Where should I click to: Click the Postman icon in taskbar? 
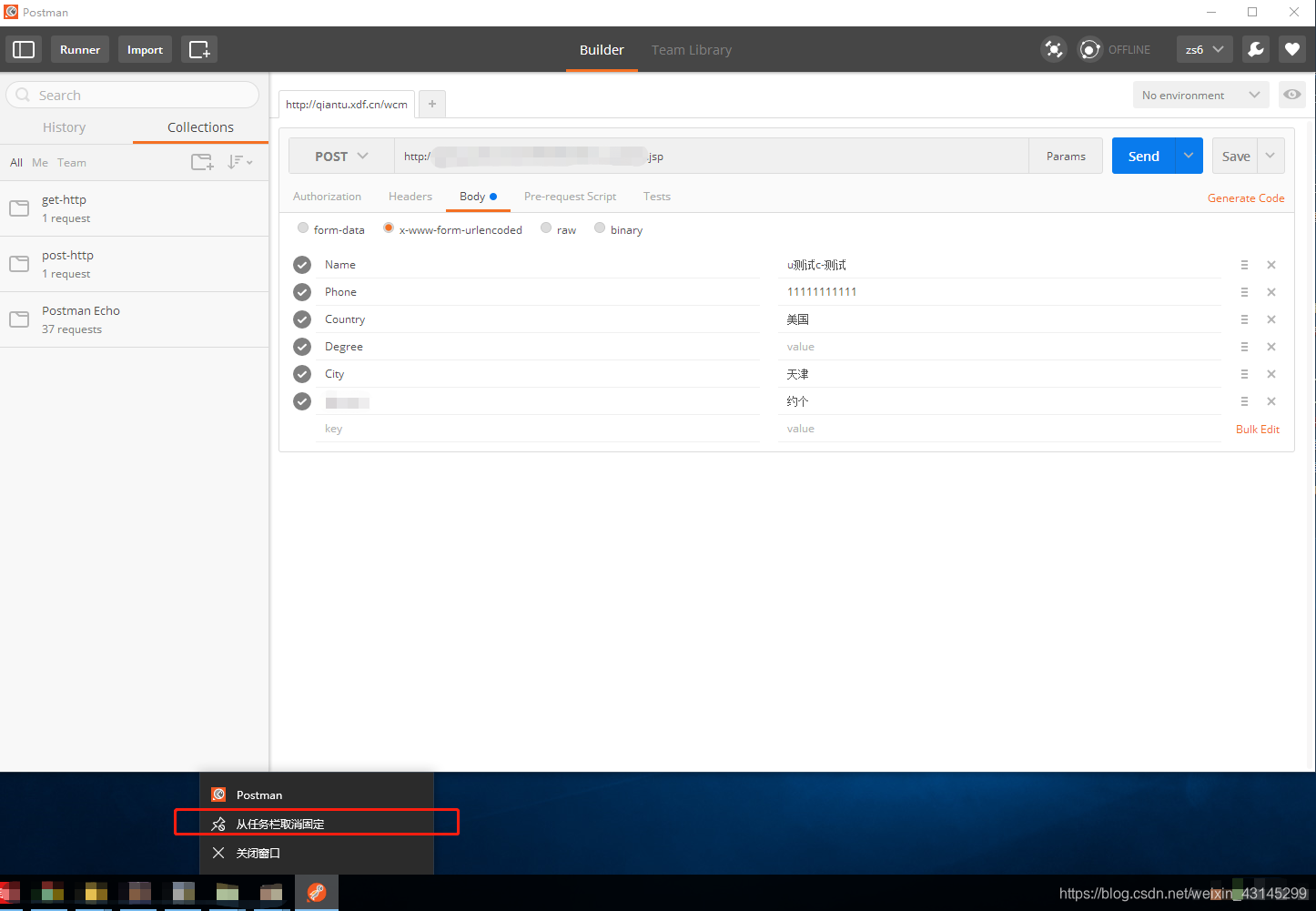point(317,893)
